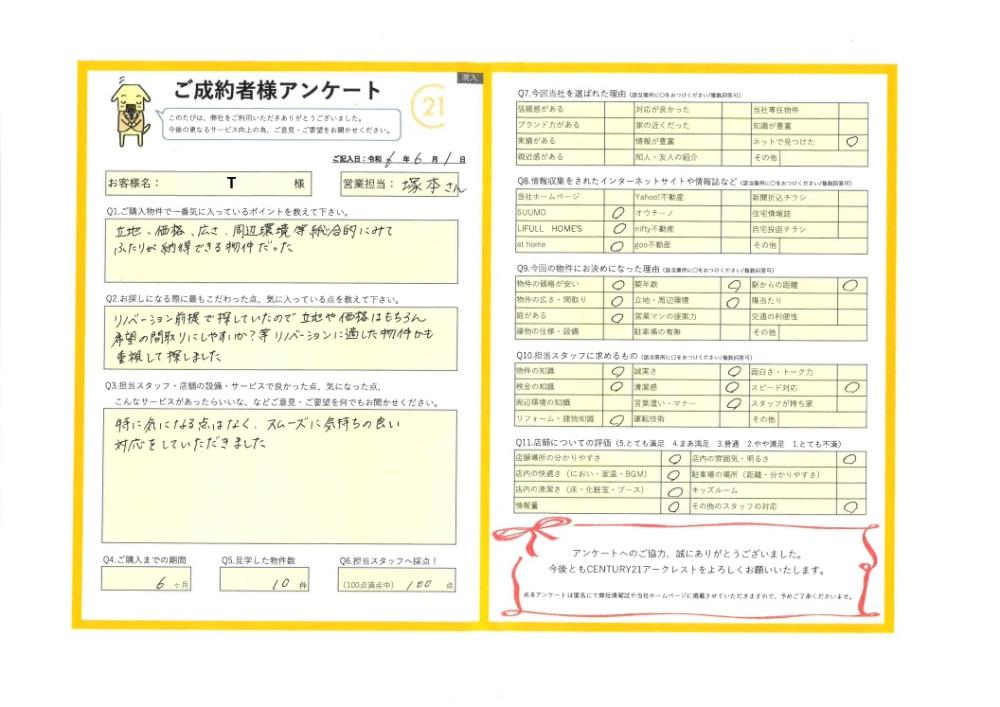This screenshot has width=1000, height=707.
Task: Click the Q6 staff score field
Action: pos(397,579)
